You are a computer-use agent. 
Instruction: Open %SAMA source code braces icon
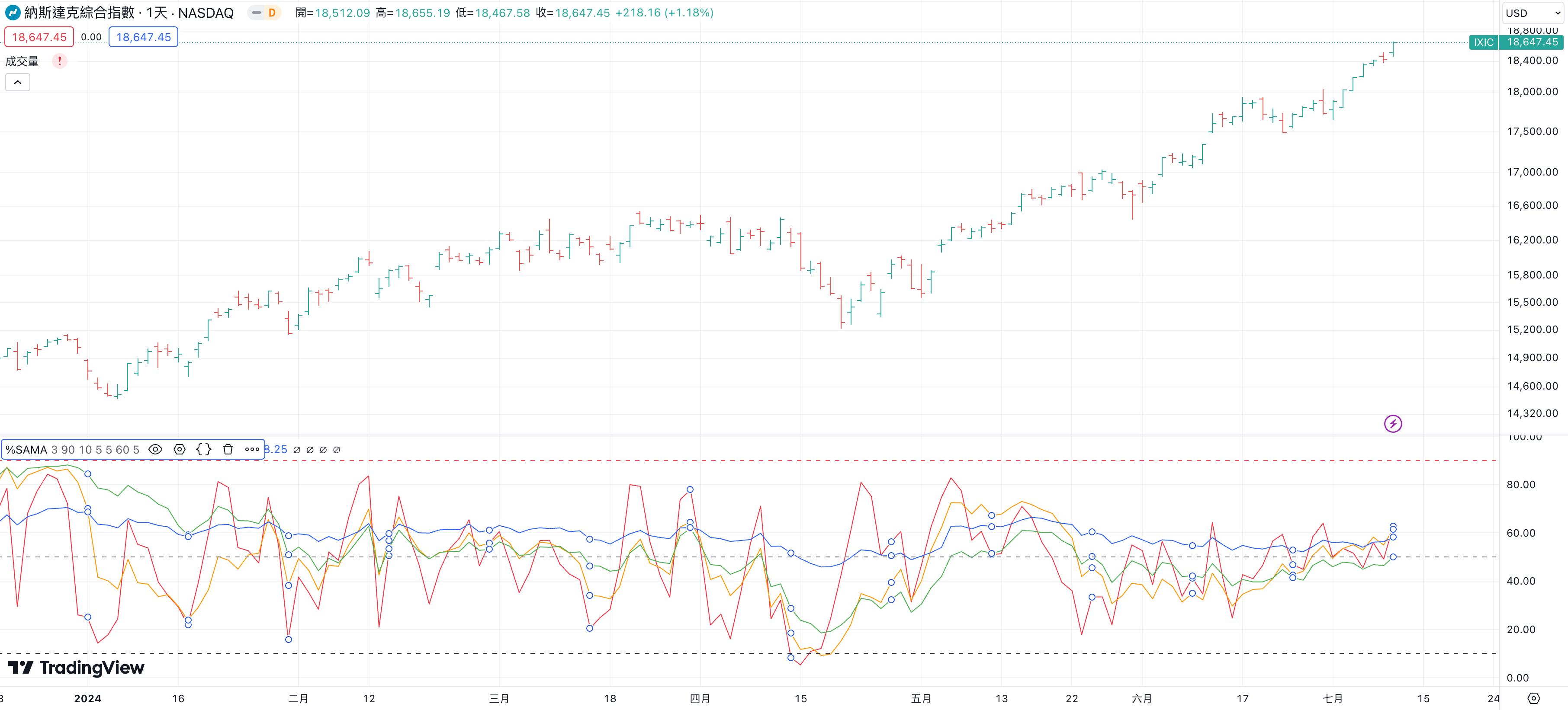pos(204,450)
